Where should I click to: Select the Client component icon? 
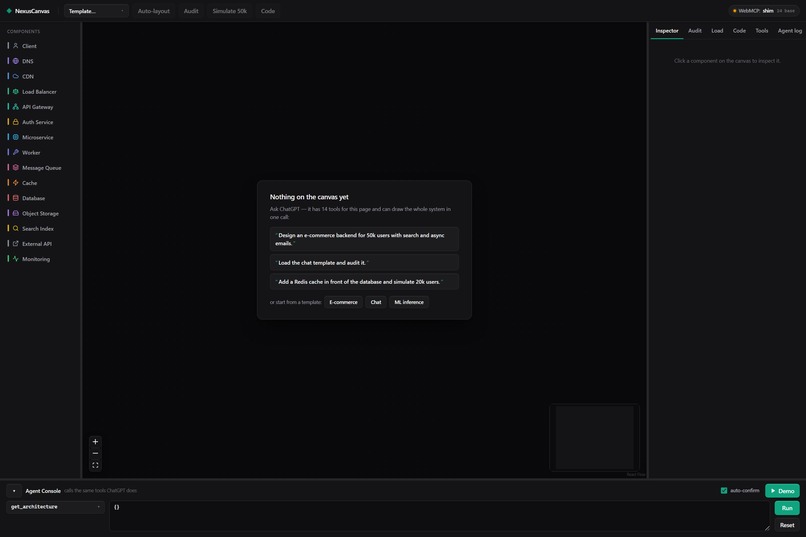[15, 46]
